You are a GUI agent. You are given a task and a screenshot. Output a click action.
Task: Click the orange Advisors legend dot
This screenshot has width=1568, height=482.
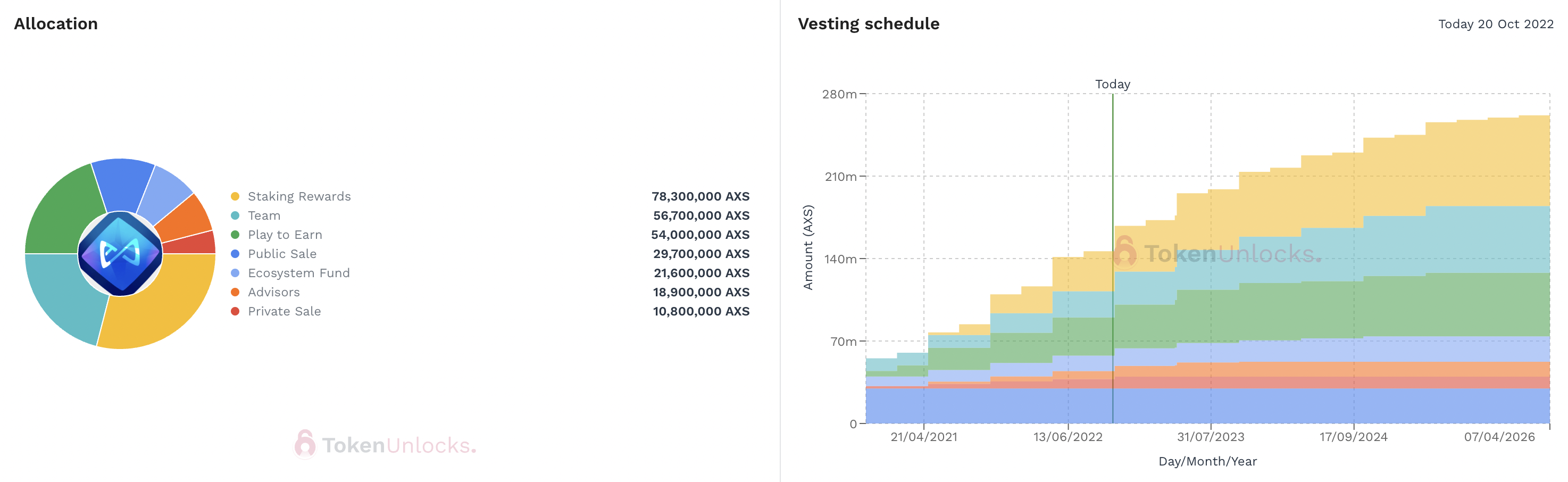(235, 292)
